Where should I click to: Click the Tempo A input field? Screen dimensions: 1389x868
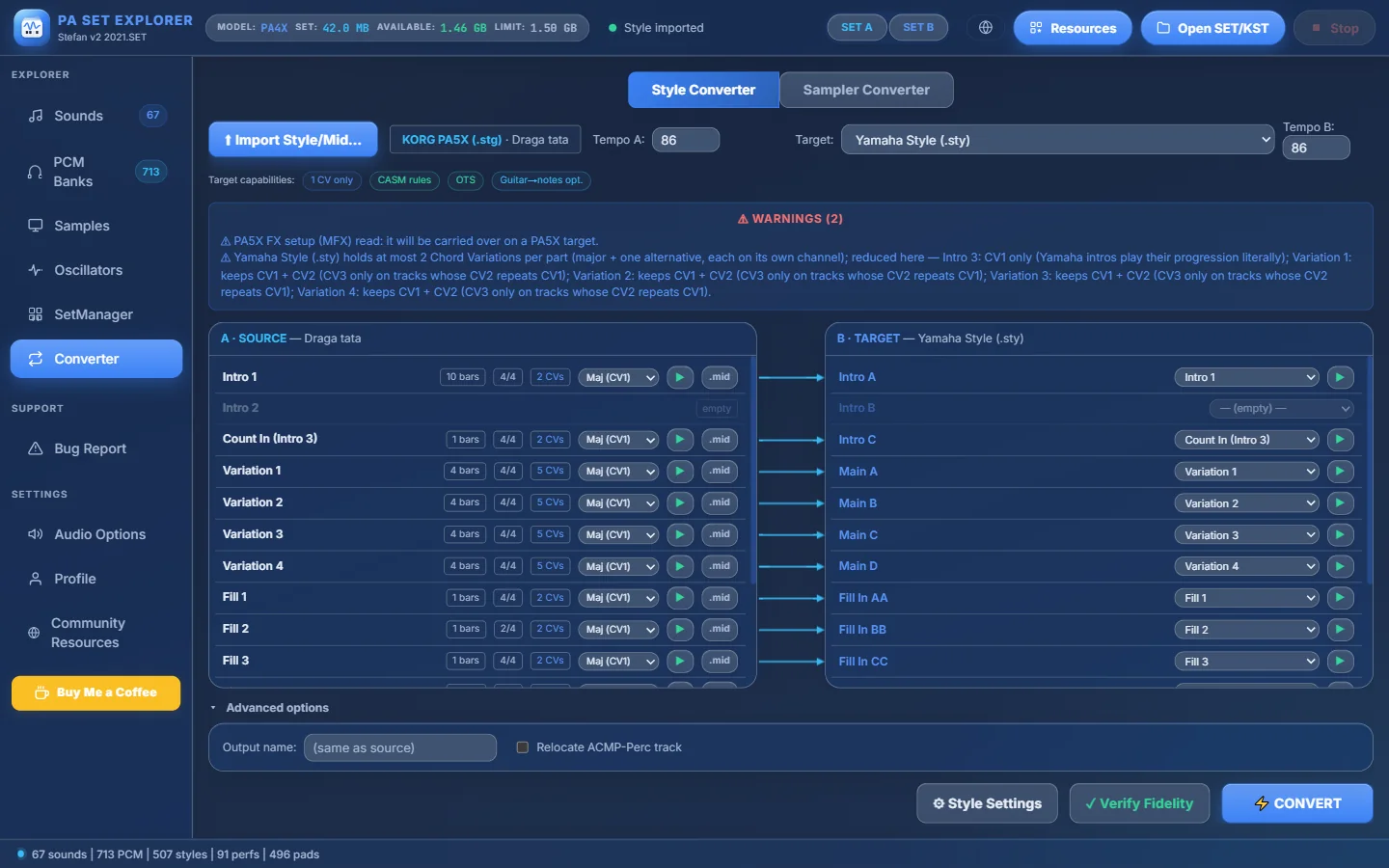[686, 140]
